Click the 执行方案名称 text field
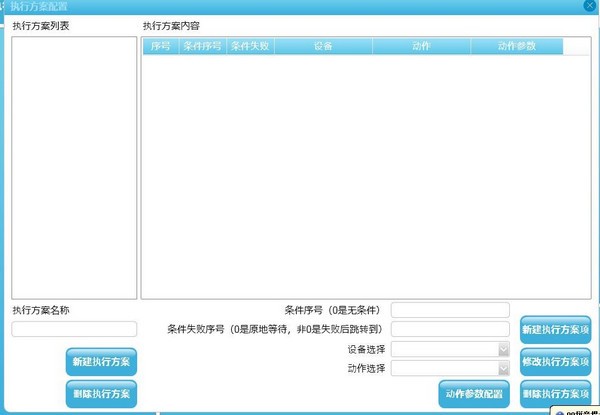600x415 pixels. click(x=74, y=329)
